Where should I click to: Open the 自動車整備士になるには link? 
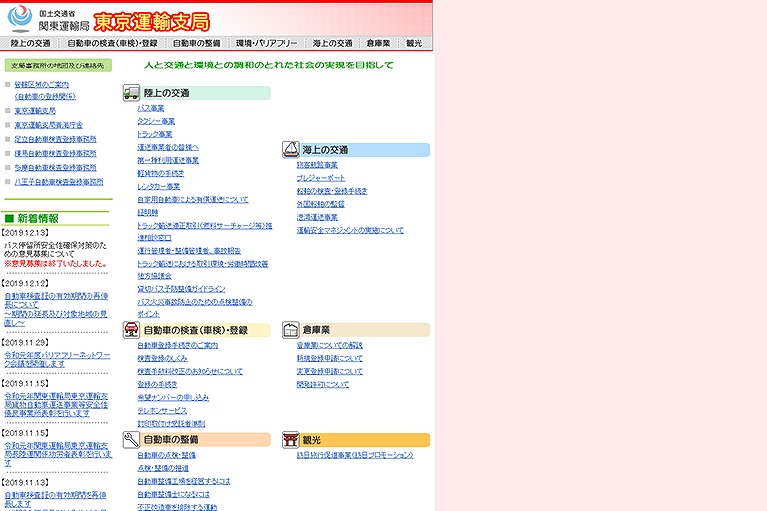tap(174, 494)
